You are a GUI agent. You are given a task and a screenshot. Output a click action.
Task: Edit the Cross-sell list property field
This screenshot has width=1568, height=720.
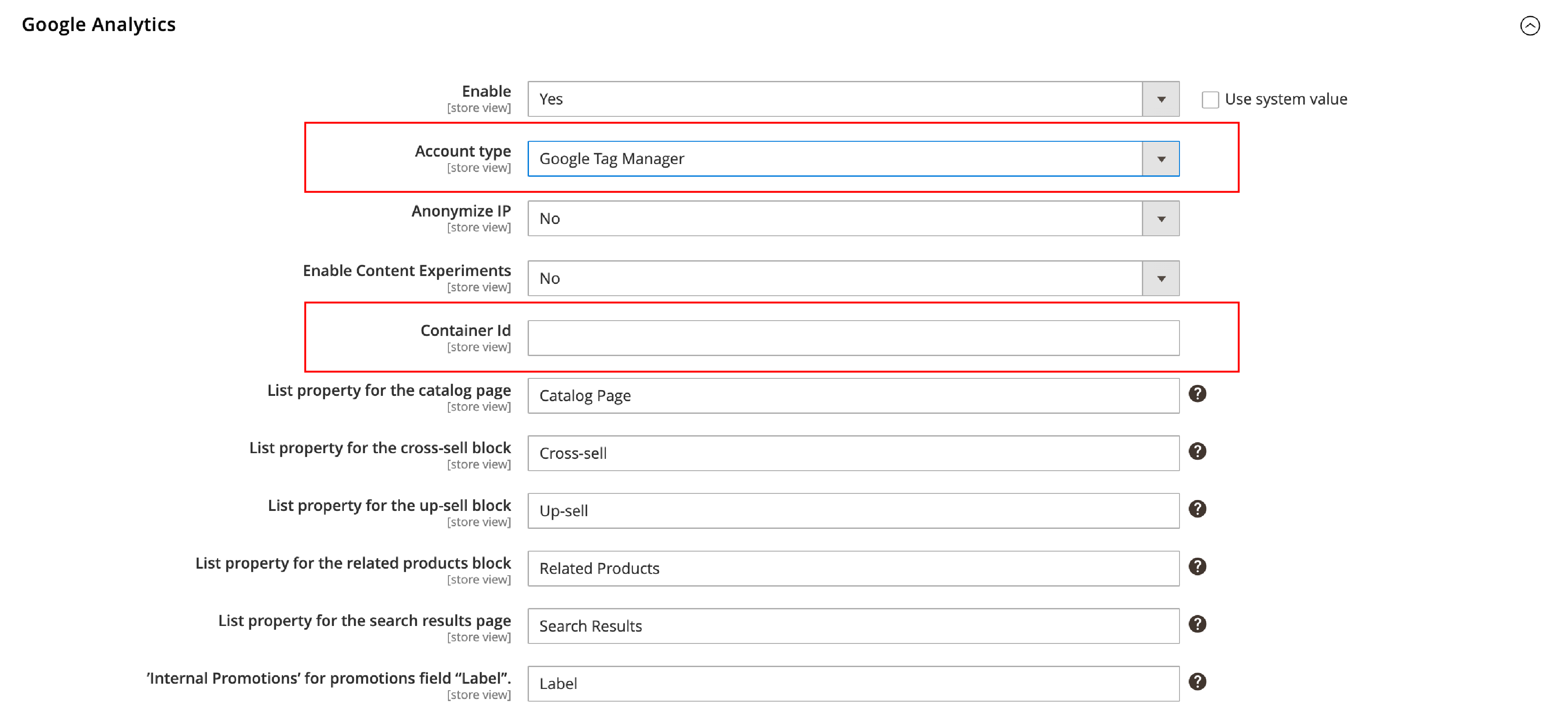(x=854, y=453)
